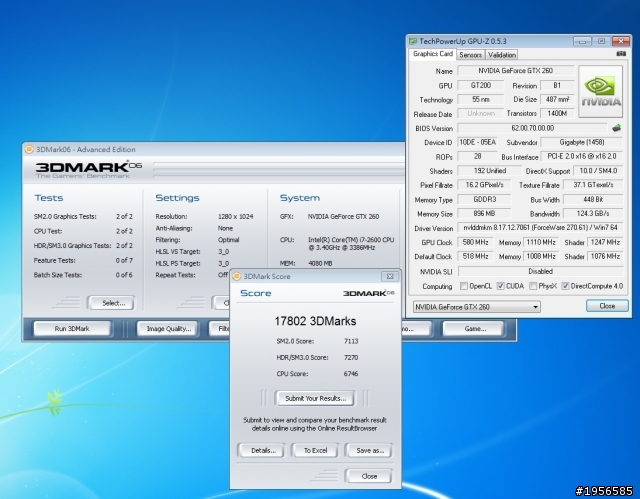Image resolution: width=640 pixels, height=499 pixels.
Task: Click the Driver Version field in GPU-Z
Action: 540,228
